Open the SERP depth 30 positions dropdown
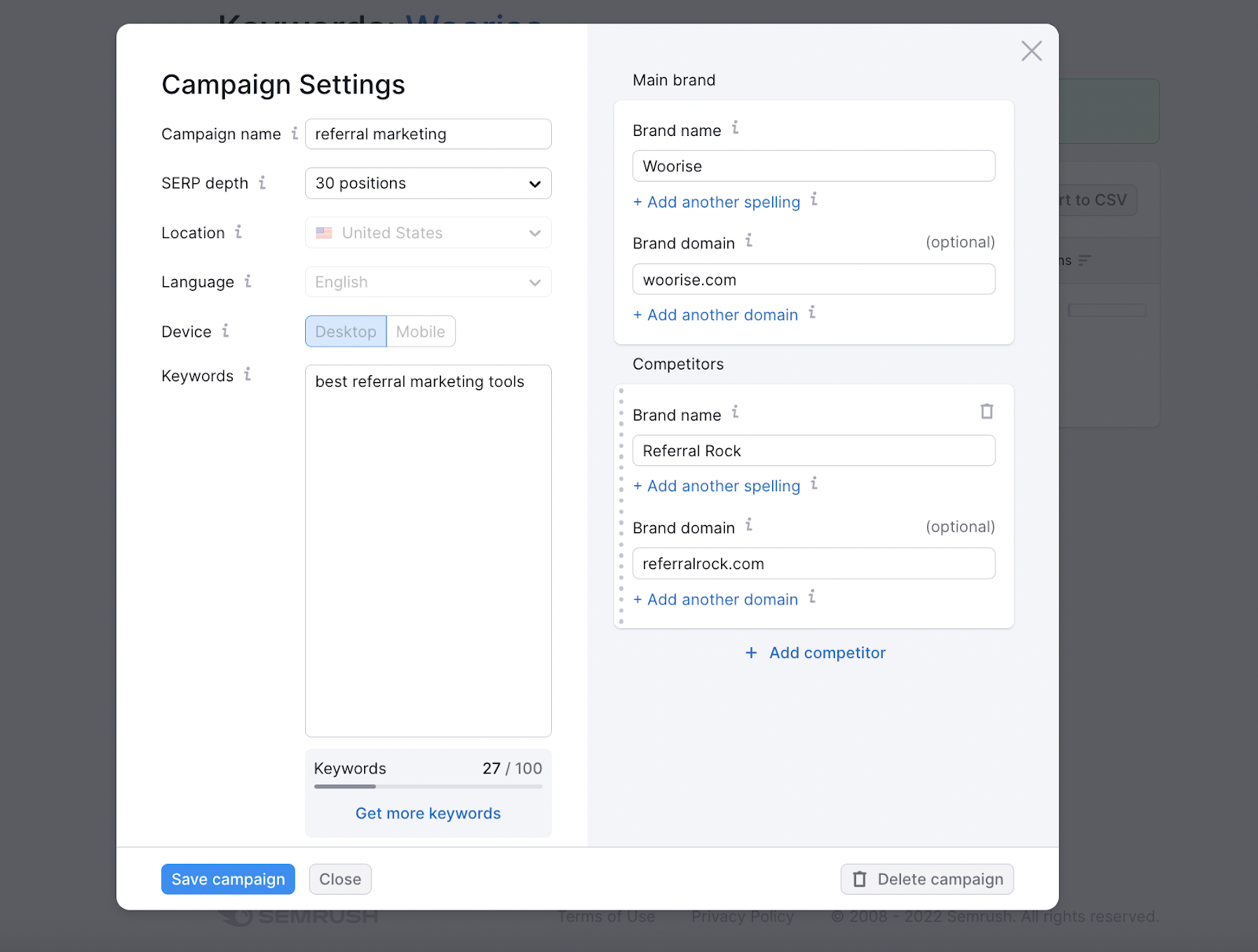 point(428,183)
